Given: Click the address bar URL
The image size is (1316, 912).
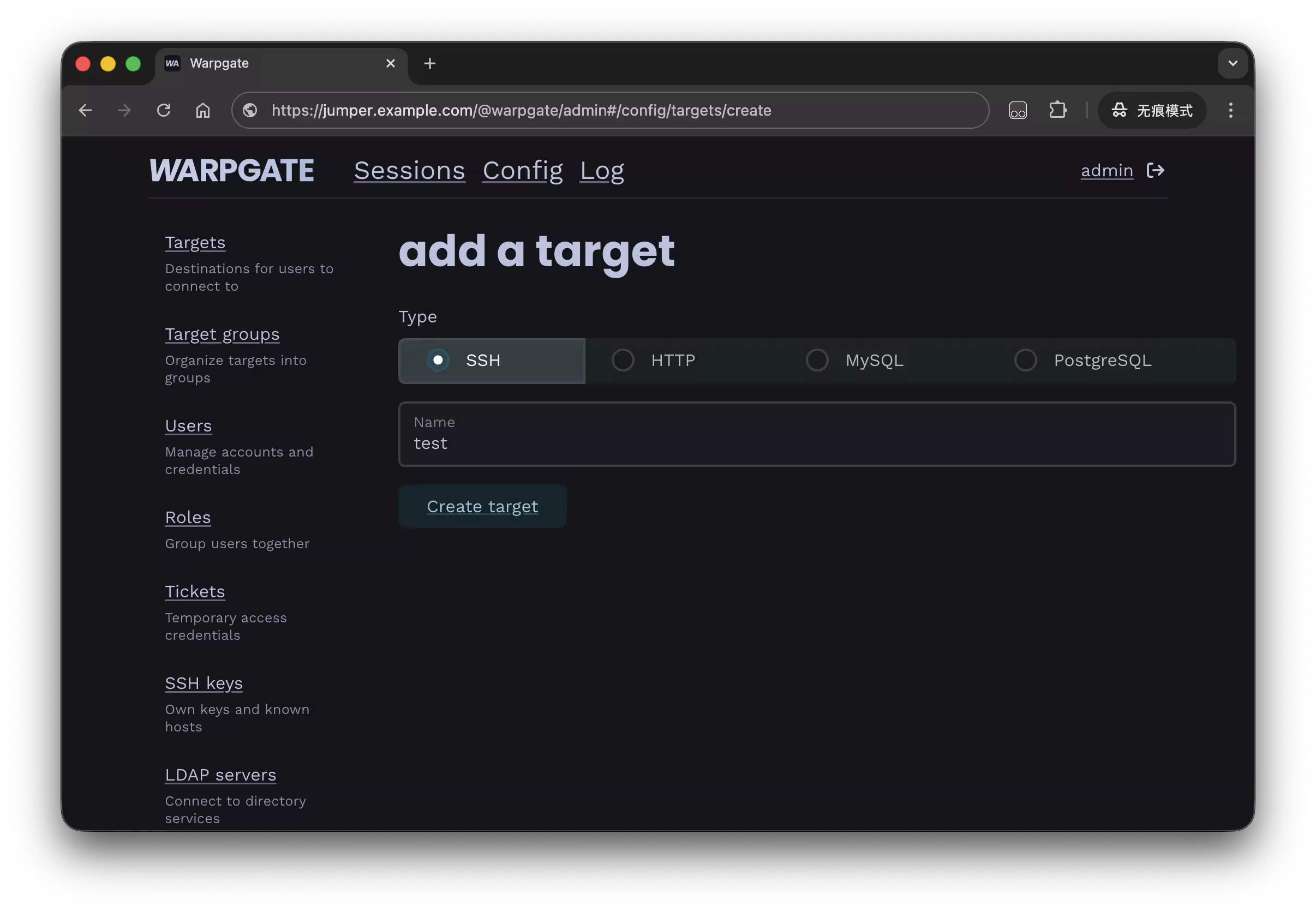Looking at the screenshot, I should point(521,110).
